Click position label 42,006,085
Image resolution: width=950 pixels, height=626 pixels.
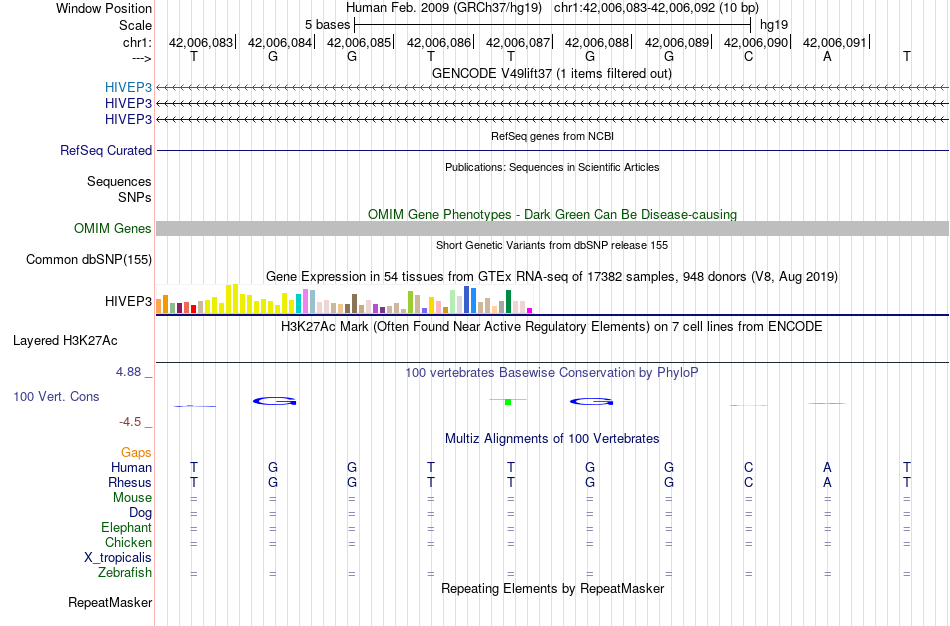coord(359,42)
